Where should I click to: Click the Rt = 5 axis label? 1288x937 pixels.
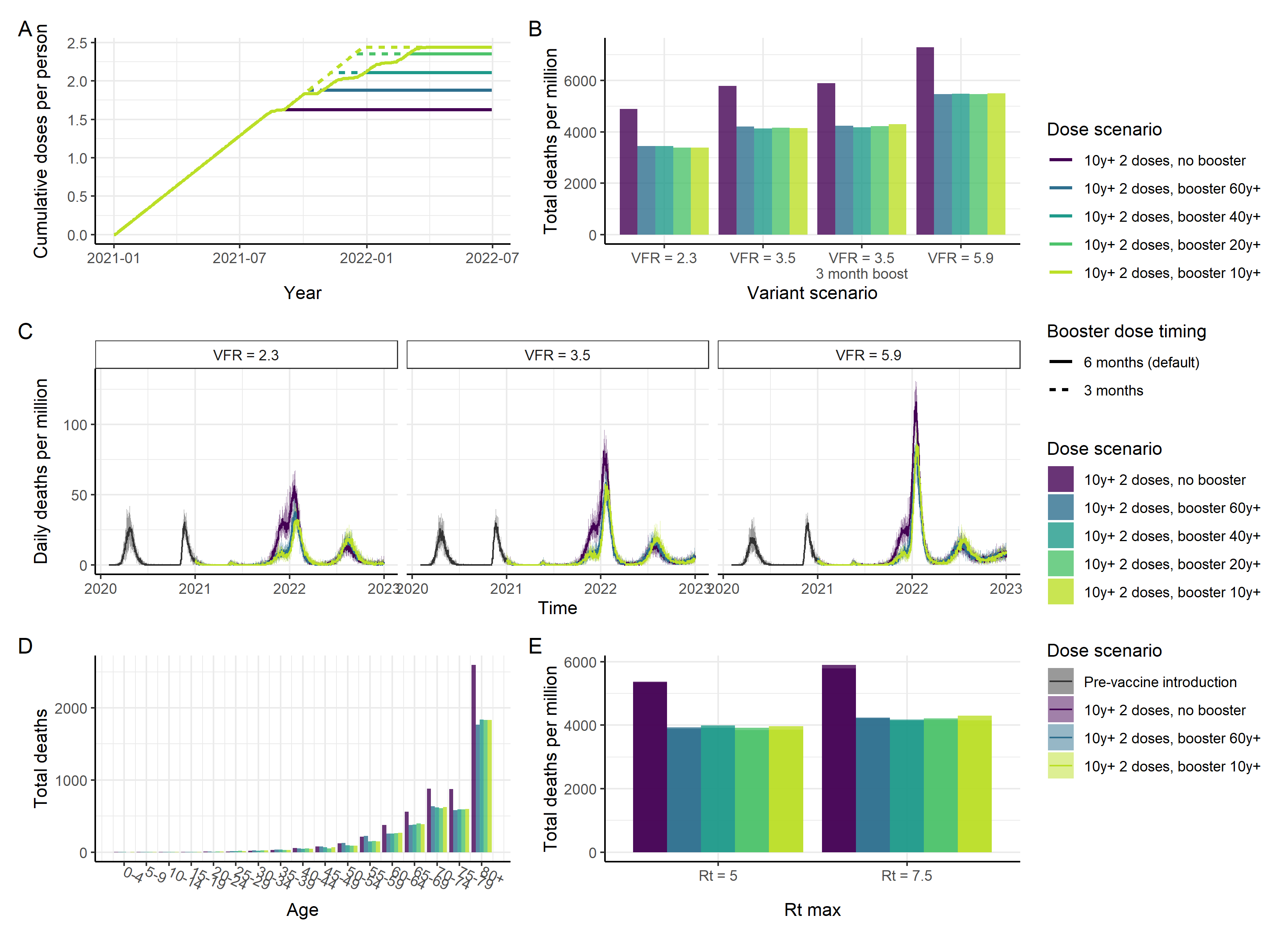click(x=718, y=876)
